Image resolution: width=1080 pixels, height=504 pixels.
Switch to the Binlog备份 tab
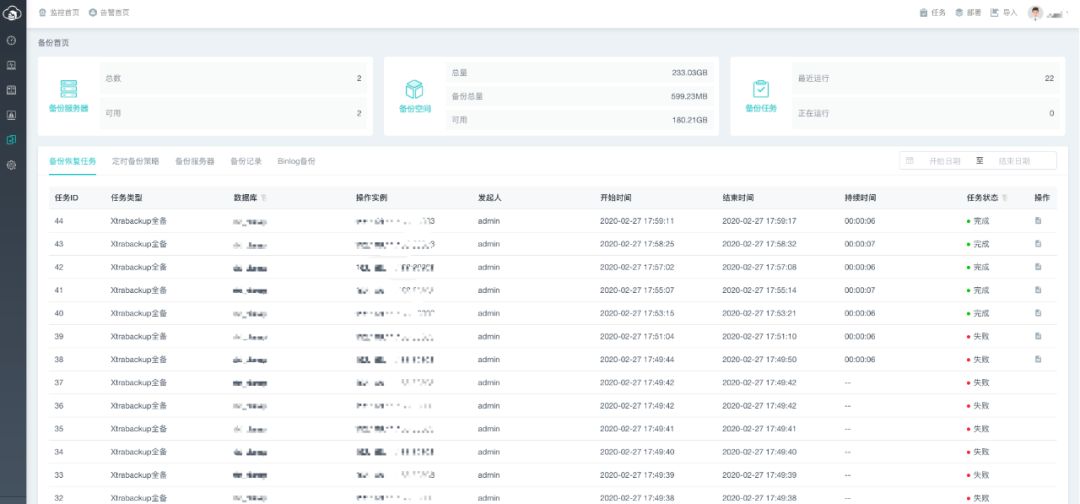(x=297, y=161)
